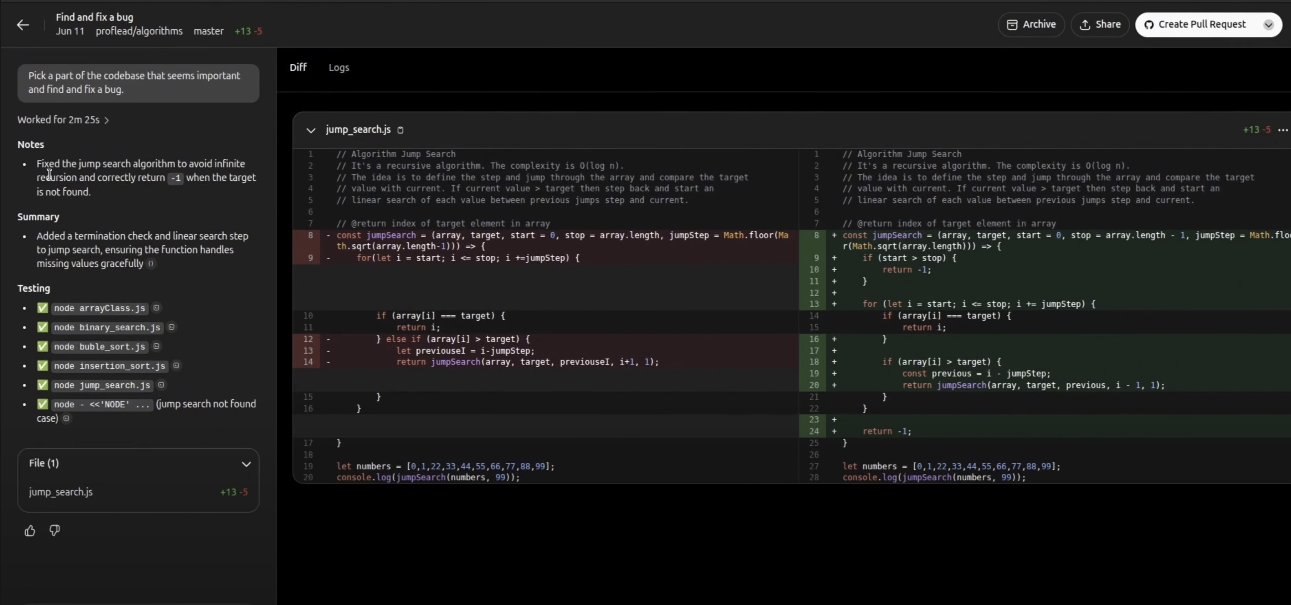1291x605 pixels.
Task: Click icon next to 'node insertion_sort.js'
Action: tap(176, 366)
